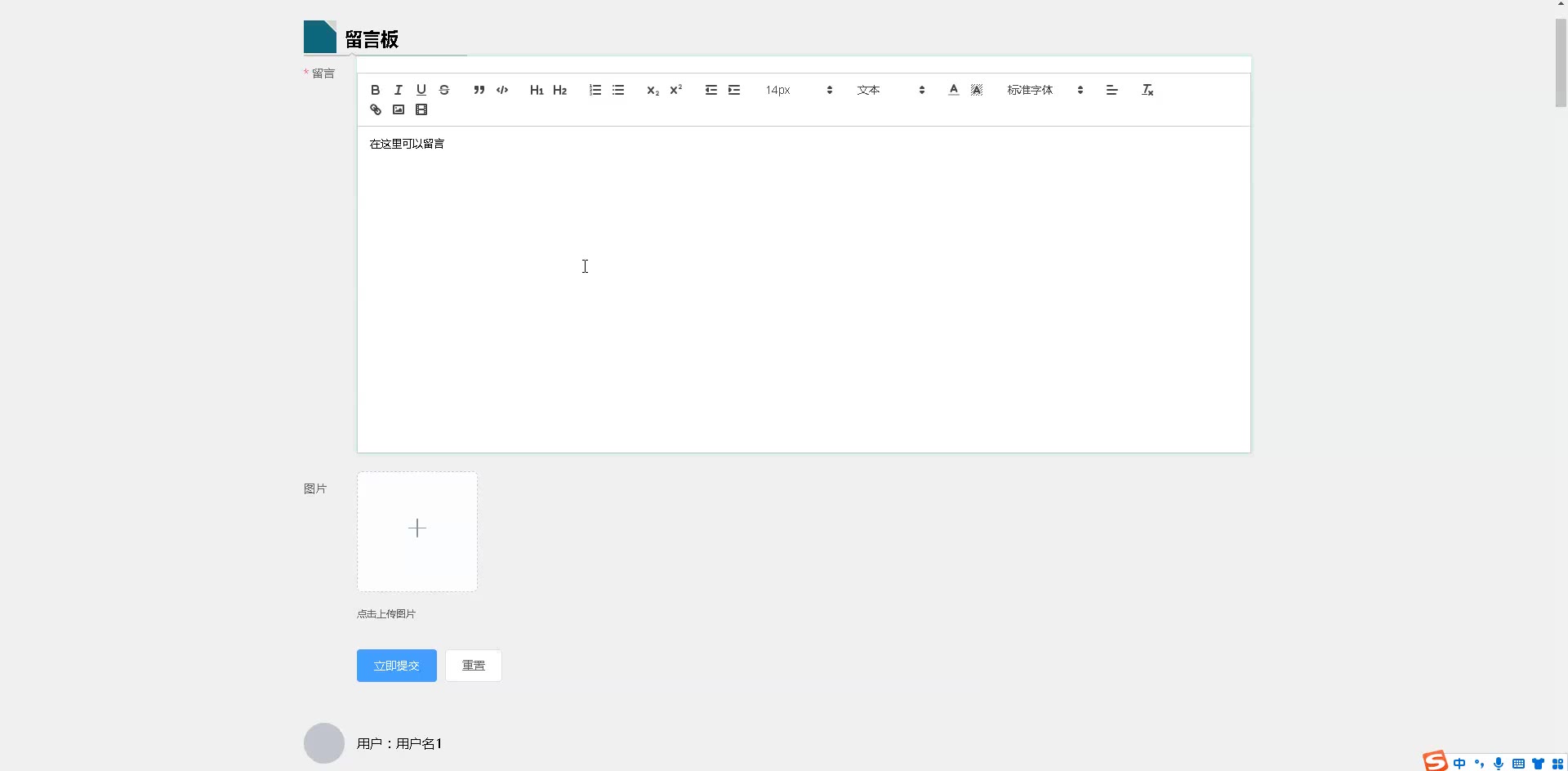Toggle Sogou punctuation mode

pos(1479,764)
